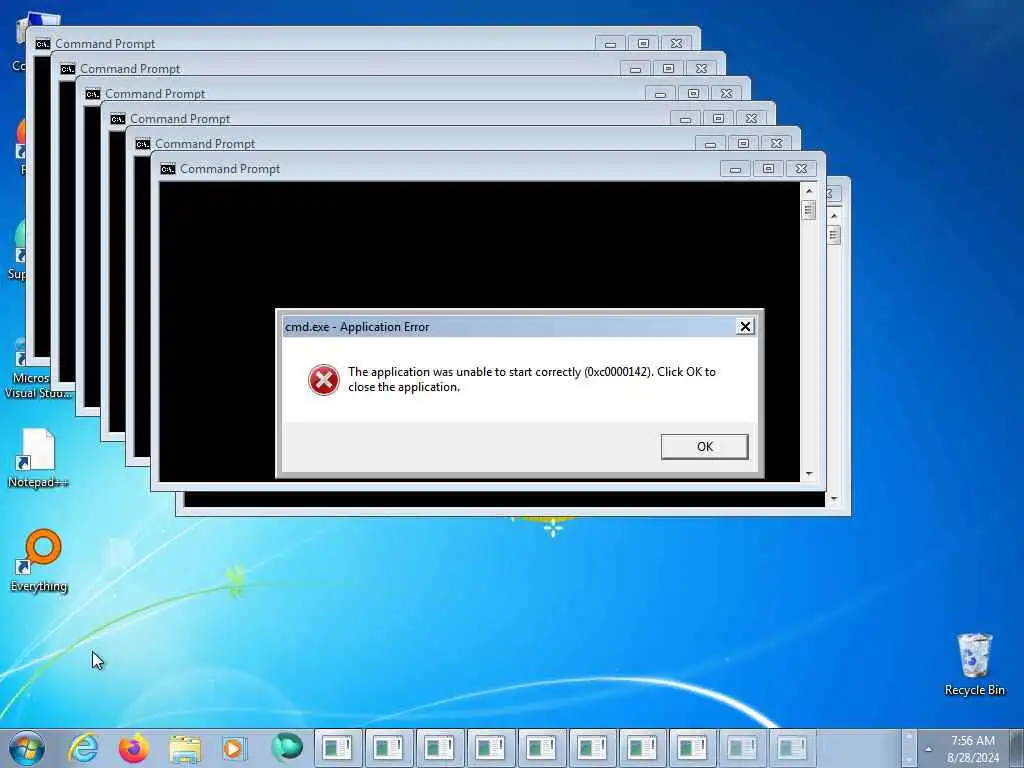Select the last faded cmd taskbar button
Image resolution: width=1024 pixels, height=768 pixels.
[x=793, y=748]
